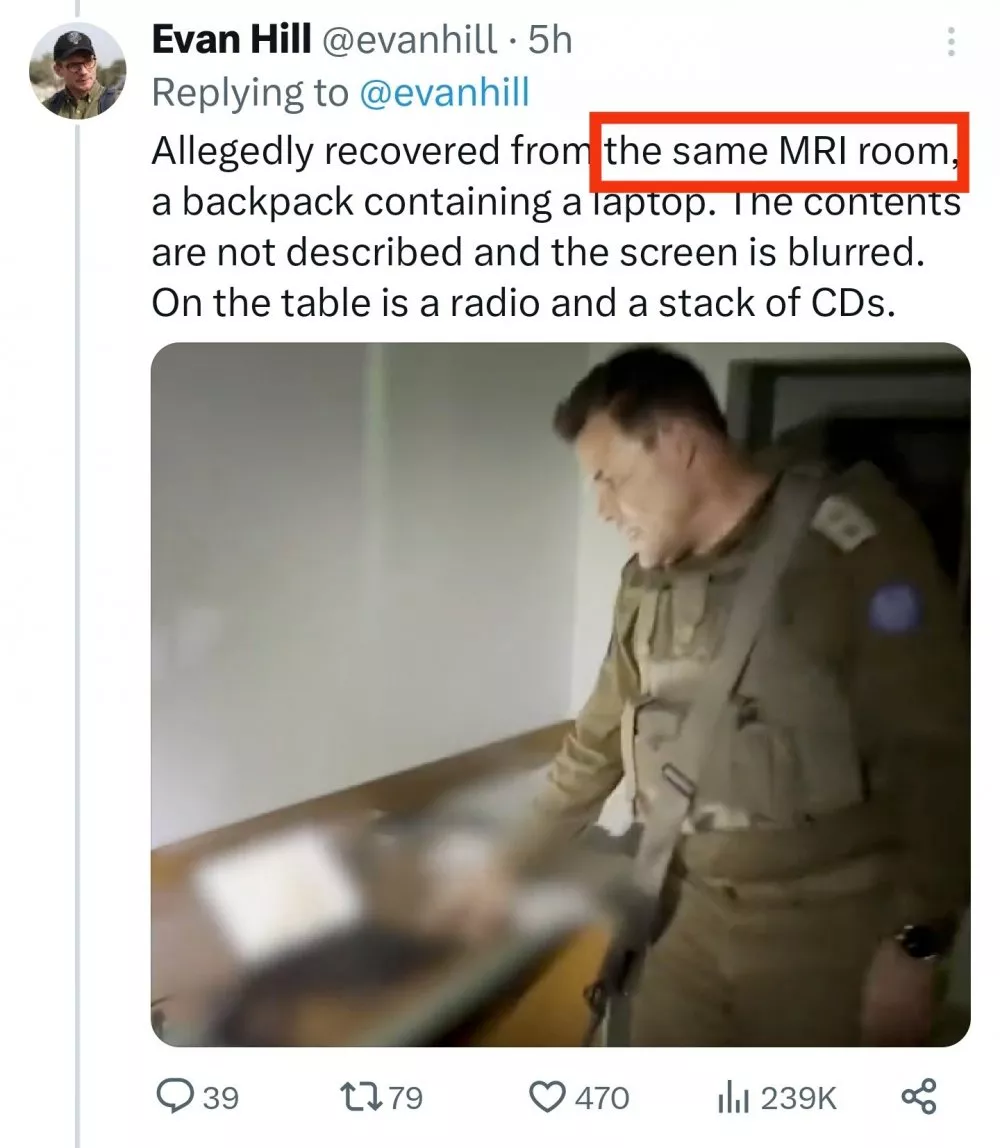Click the 239K views count
The image size is (1000, 1148).
tap(799, 1098)
